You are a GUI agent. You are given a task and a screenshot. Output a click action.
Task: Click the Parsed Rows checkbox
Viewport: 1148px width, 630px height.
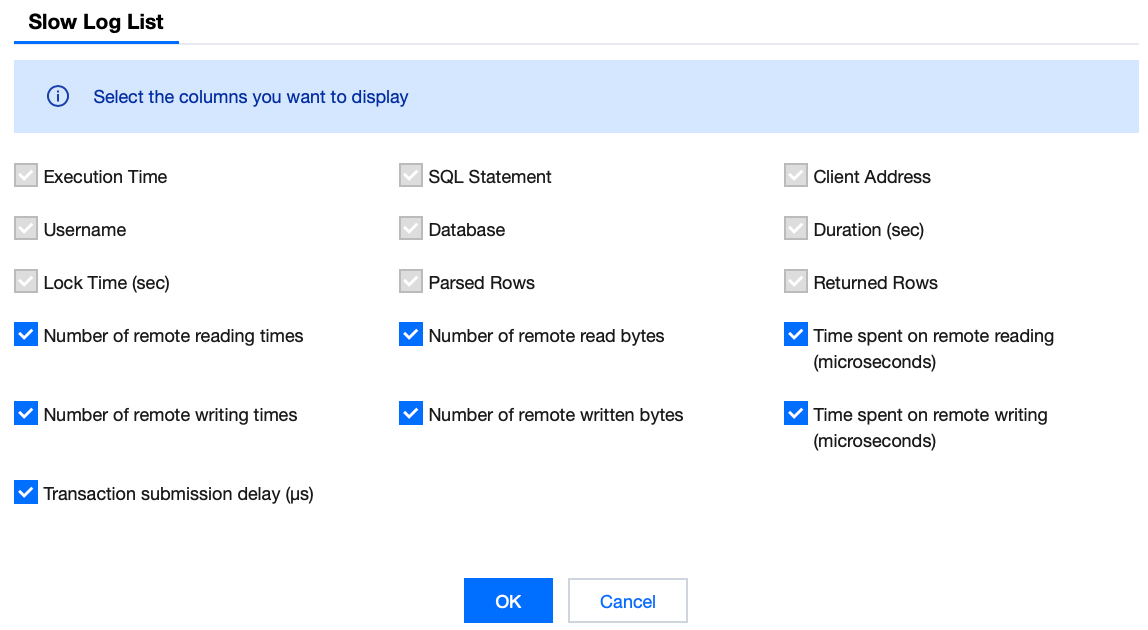(411, 282)
